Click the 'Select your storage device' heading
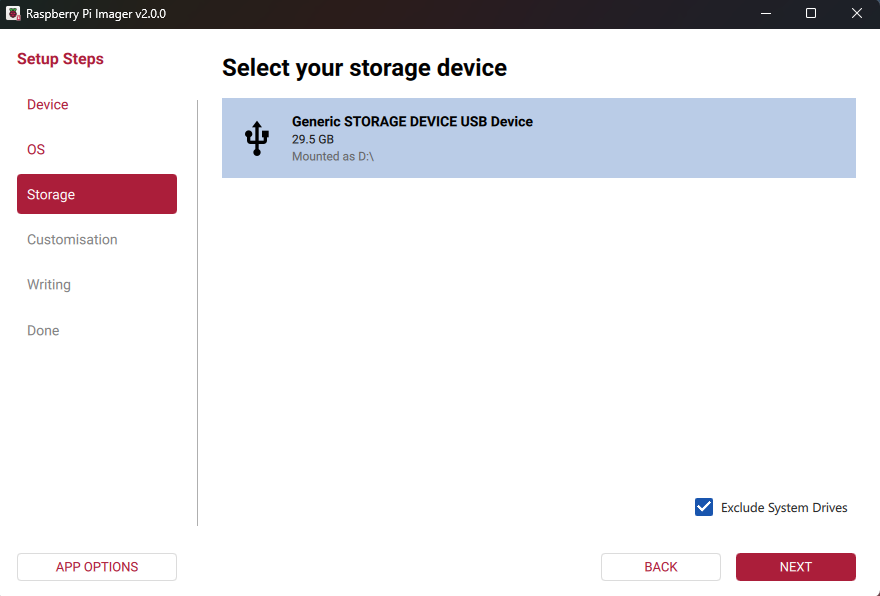This screenshot has width=880, height=596. click(x=364, y=68)
